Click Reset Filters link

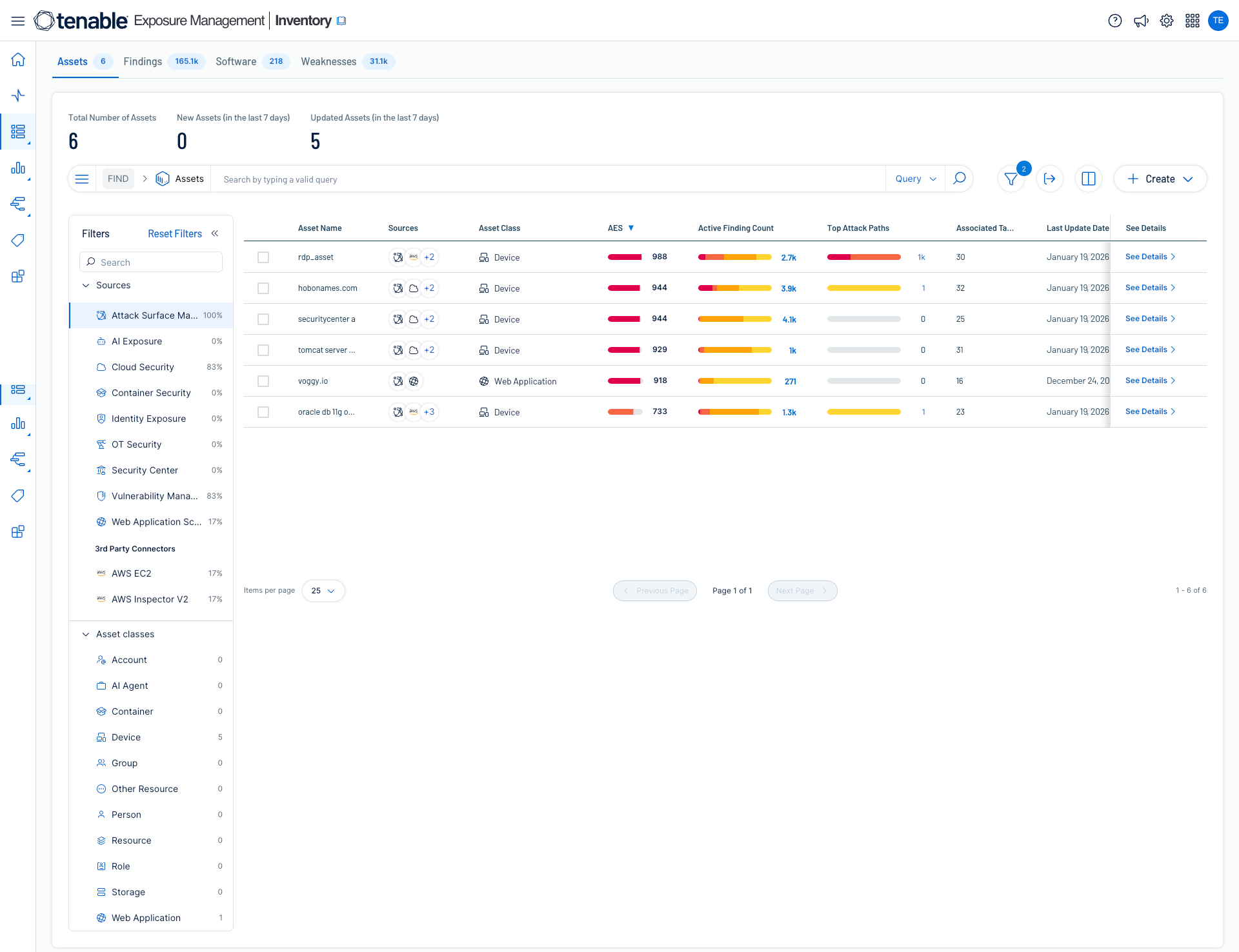tap(174, 233)
